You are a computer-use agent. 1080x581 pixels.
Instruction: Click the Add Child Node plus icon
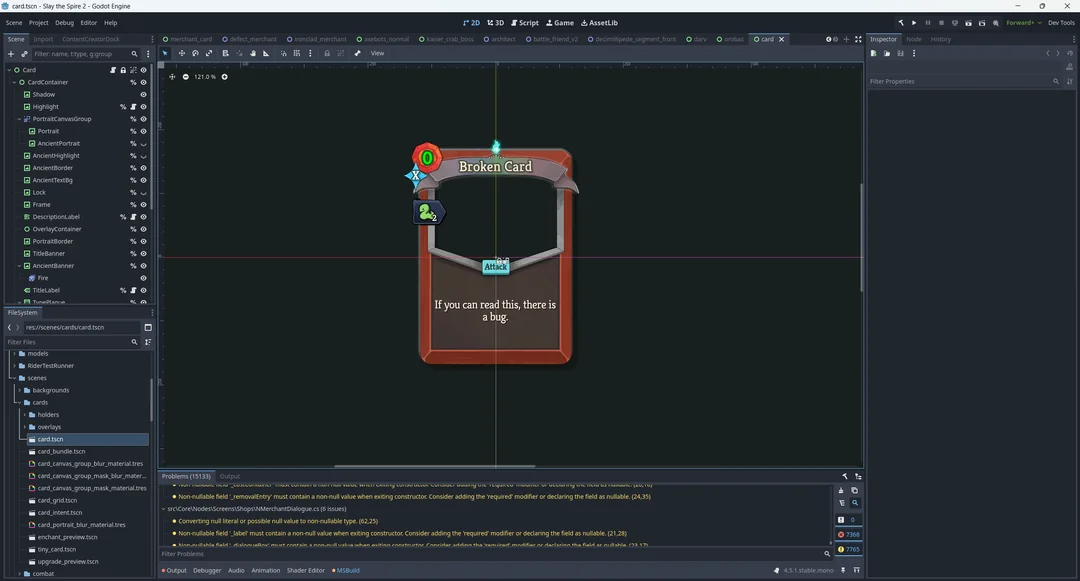pos(11,54)
